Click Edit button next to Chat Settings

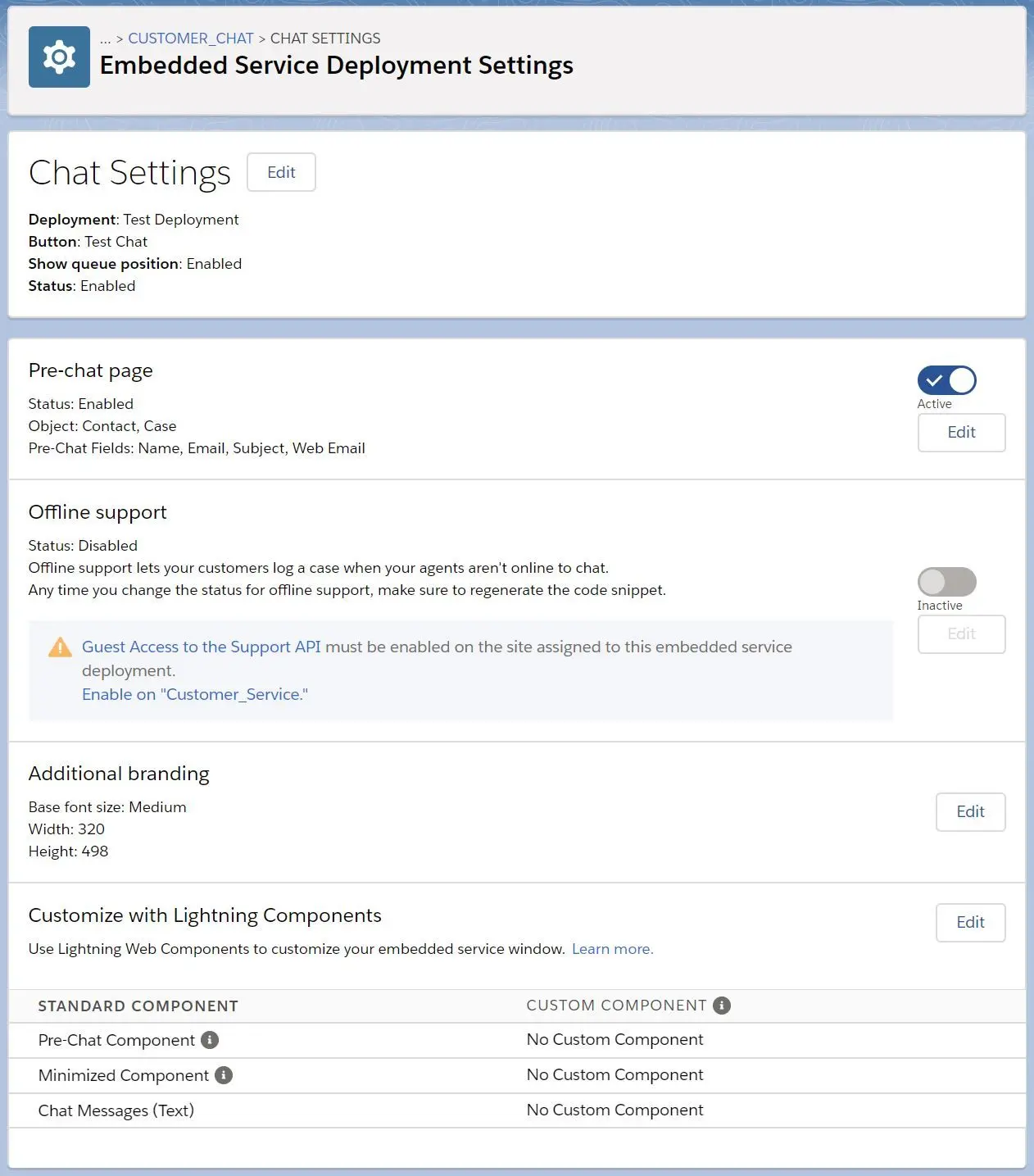click(281, 172)
